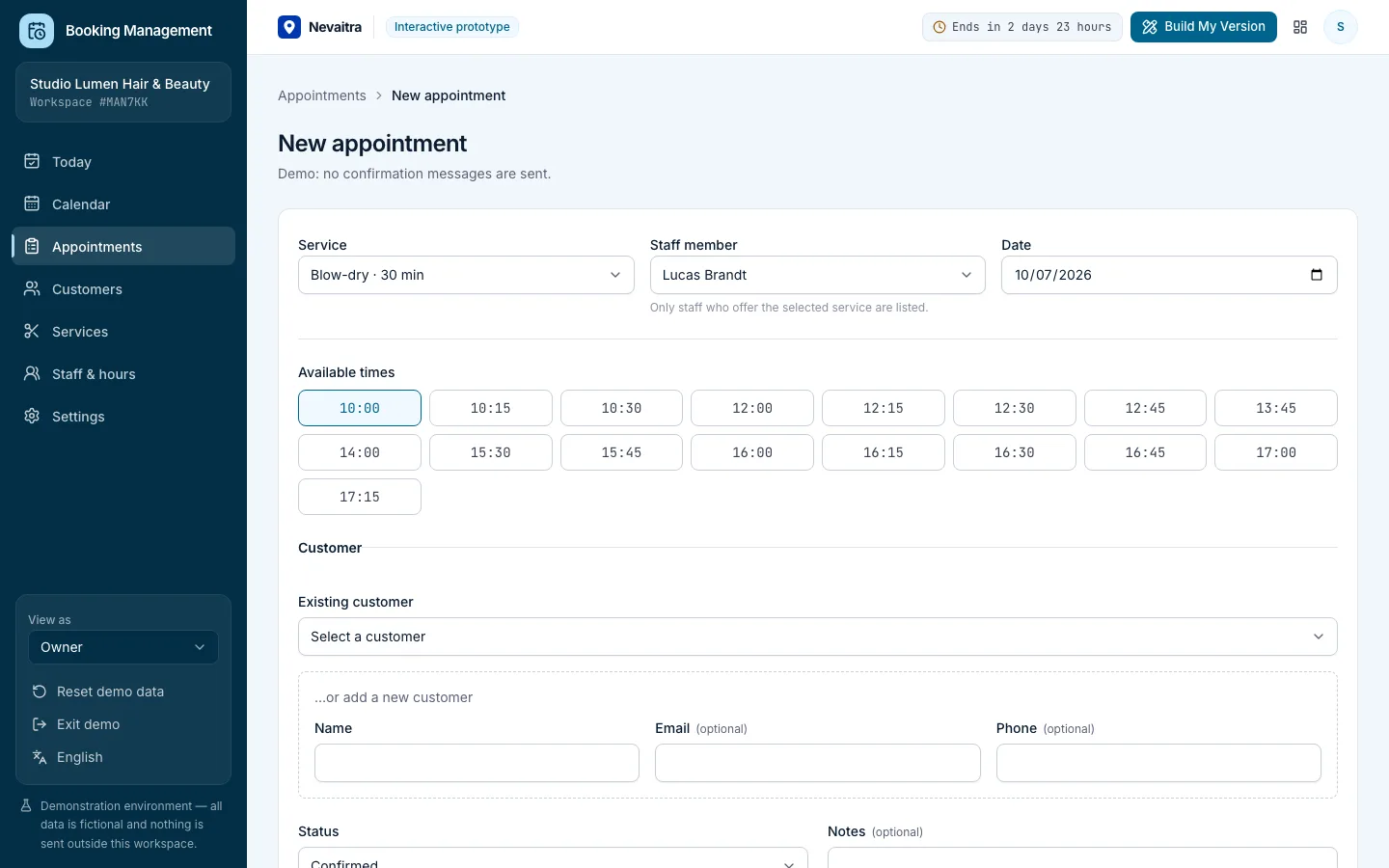
Task: Open the View as Owner selector
Action: point(123,647)
